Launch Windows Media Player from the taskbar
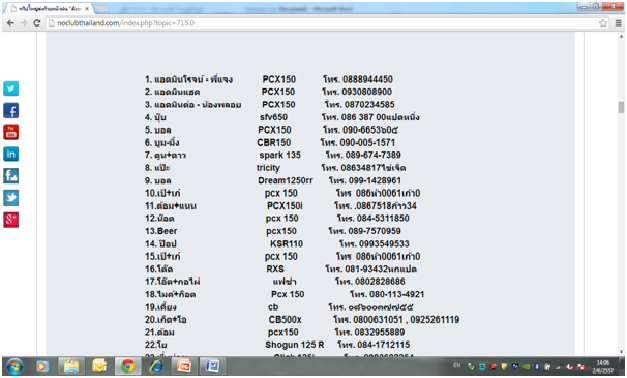Screen dimensions: 627x378 [42, 366]
